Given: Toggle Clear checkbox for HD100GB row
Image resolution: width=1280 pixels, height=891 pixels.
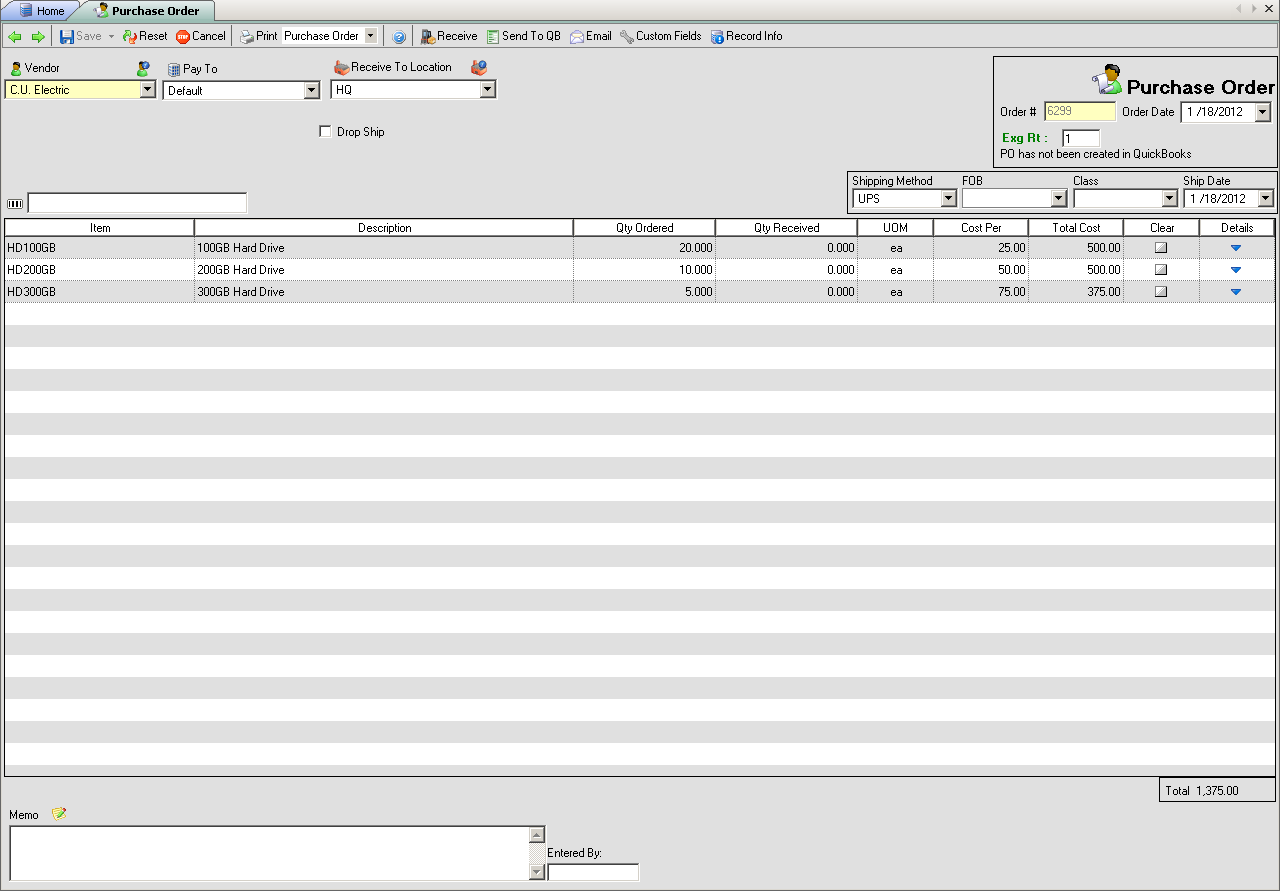Looking at the screenshot, I should [1161, 248].
